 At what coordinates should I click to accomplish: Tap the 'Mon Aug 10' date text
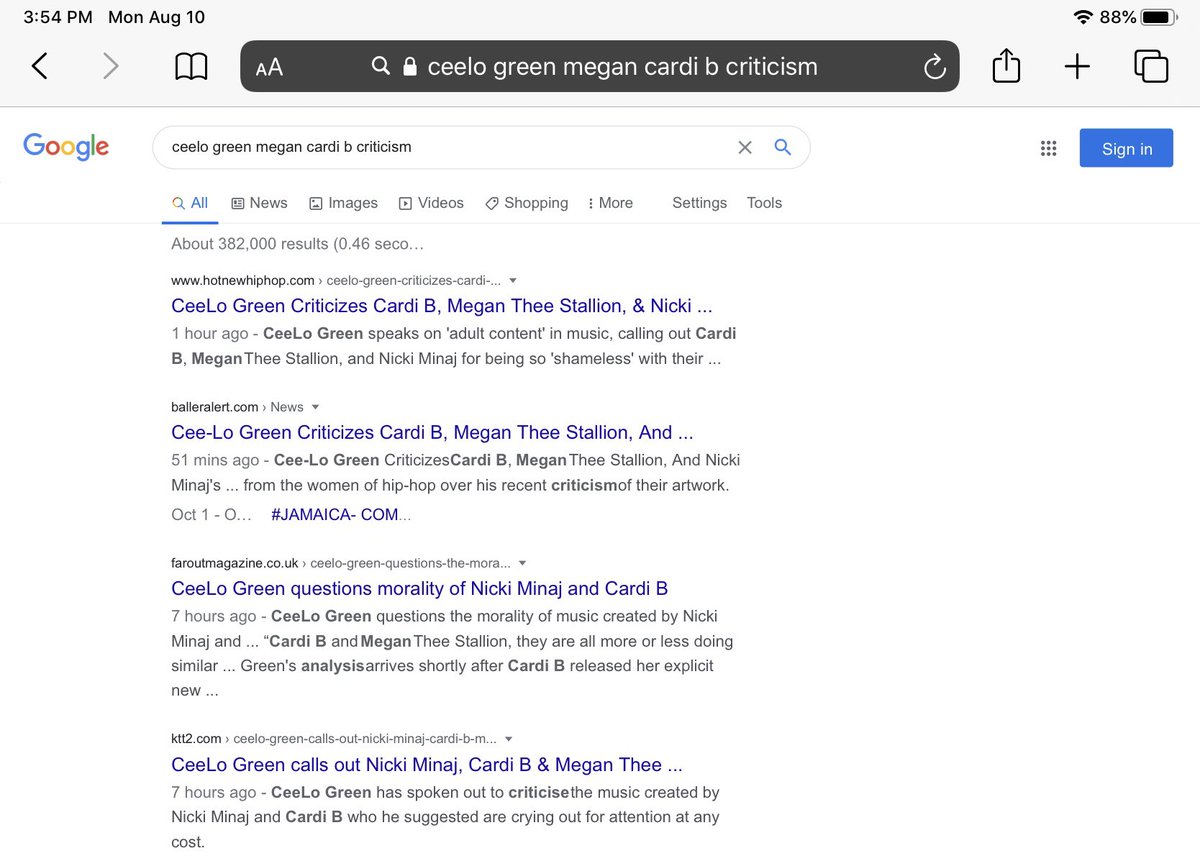point(156,17)
